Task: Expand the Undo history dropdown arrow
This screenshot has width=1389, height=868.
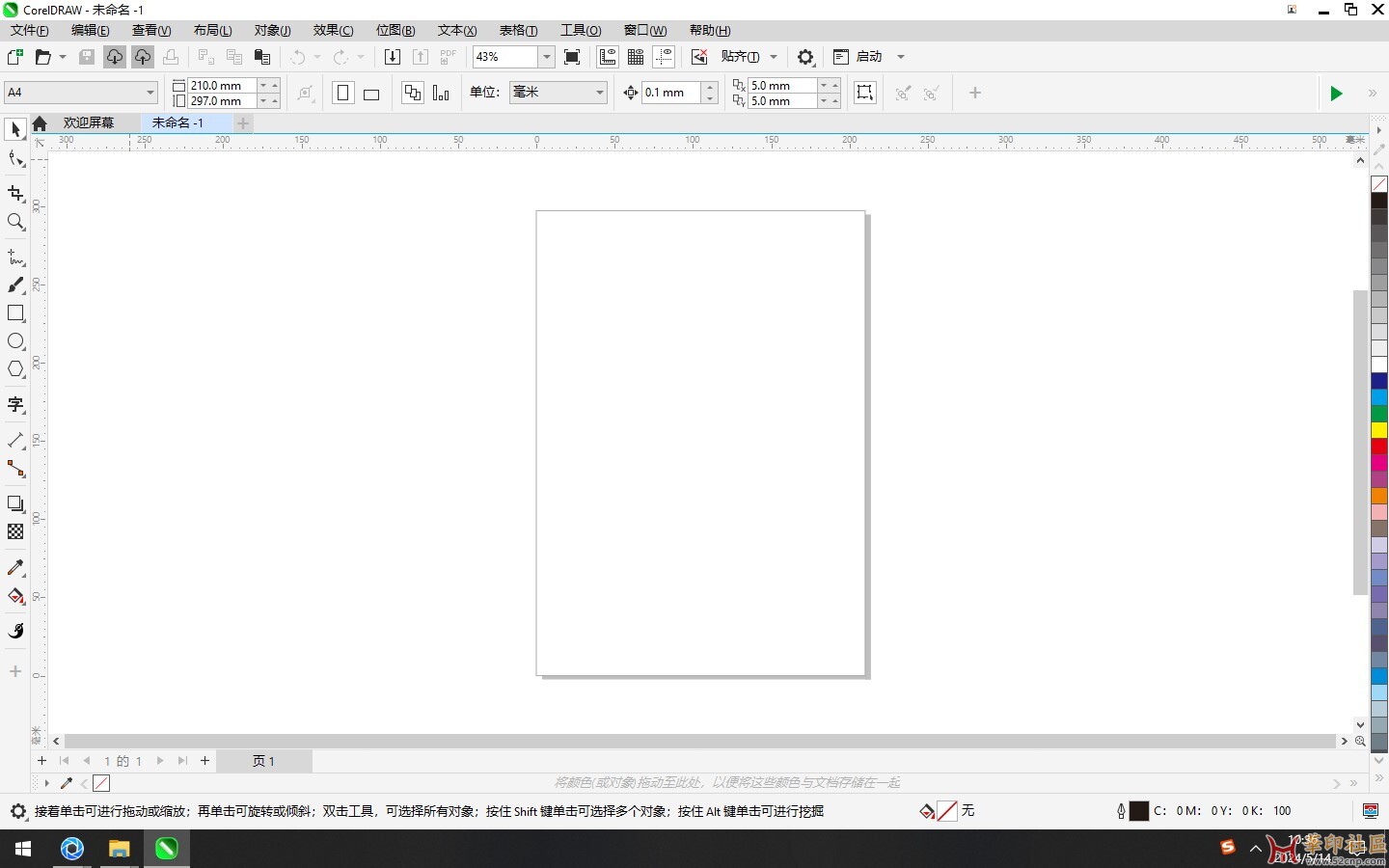Action: (317, 57)
